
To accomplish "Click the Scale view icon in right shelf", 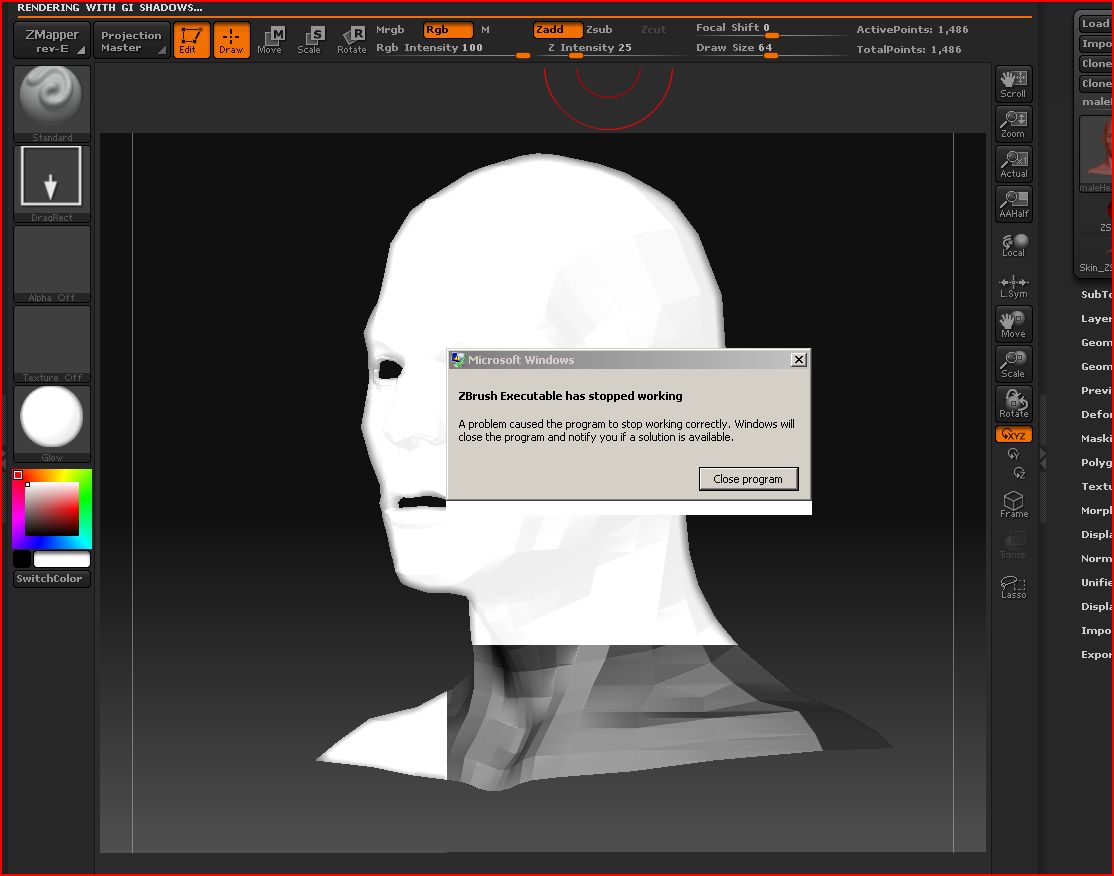I will click(x=1014, y=364).
